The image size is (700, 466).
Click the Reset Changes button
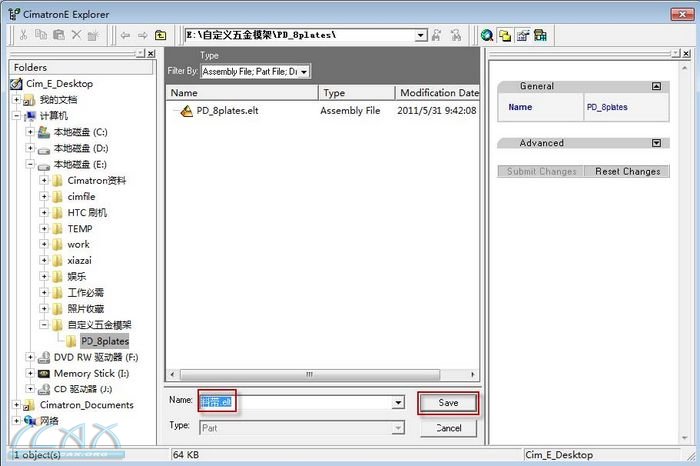pos(627,171)
